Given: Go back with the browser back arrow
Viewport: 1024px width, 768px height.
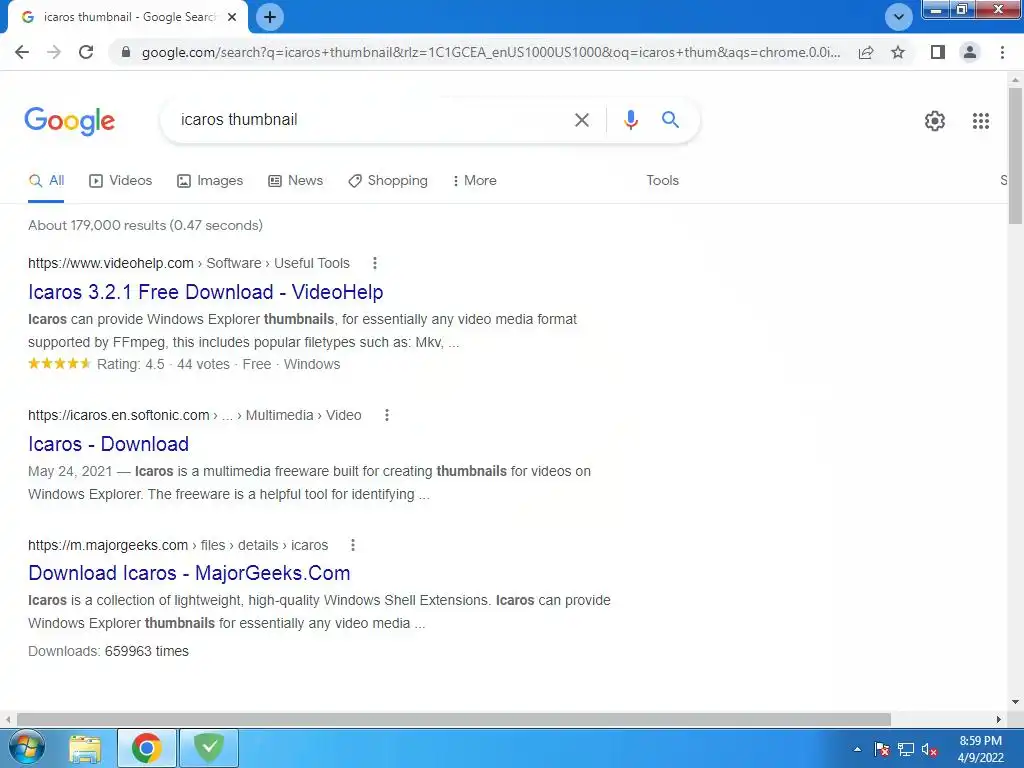Looking at the screenshot, I should pos(22,52).
